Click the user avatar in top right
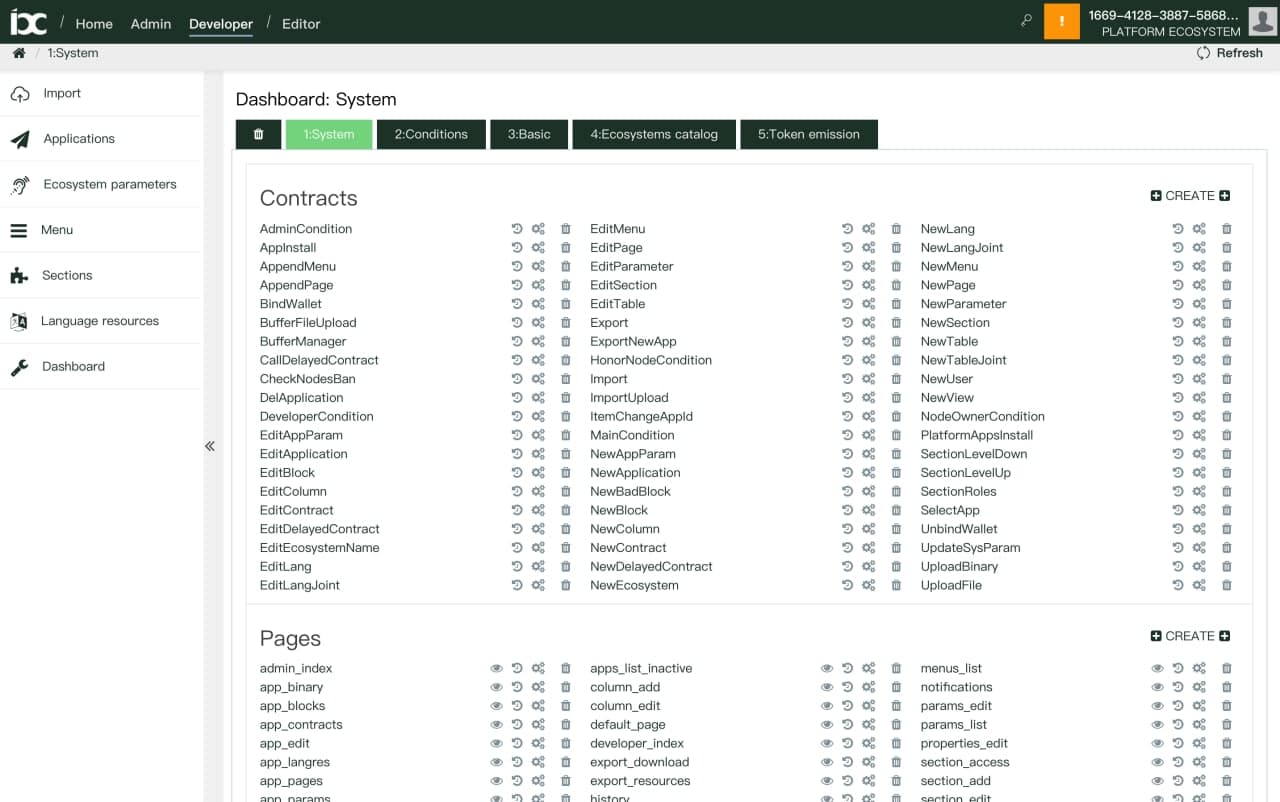Viewport: 1280px width, 802px height. click(1262, 22)
